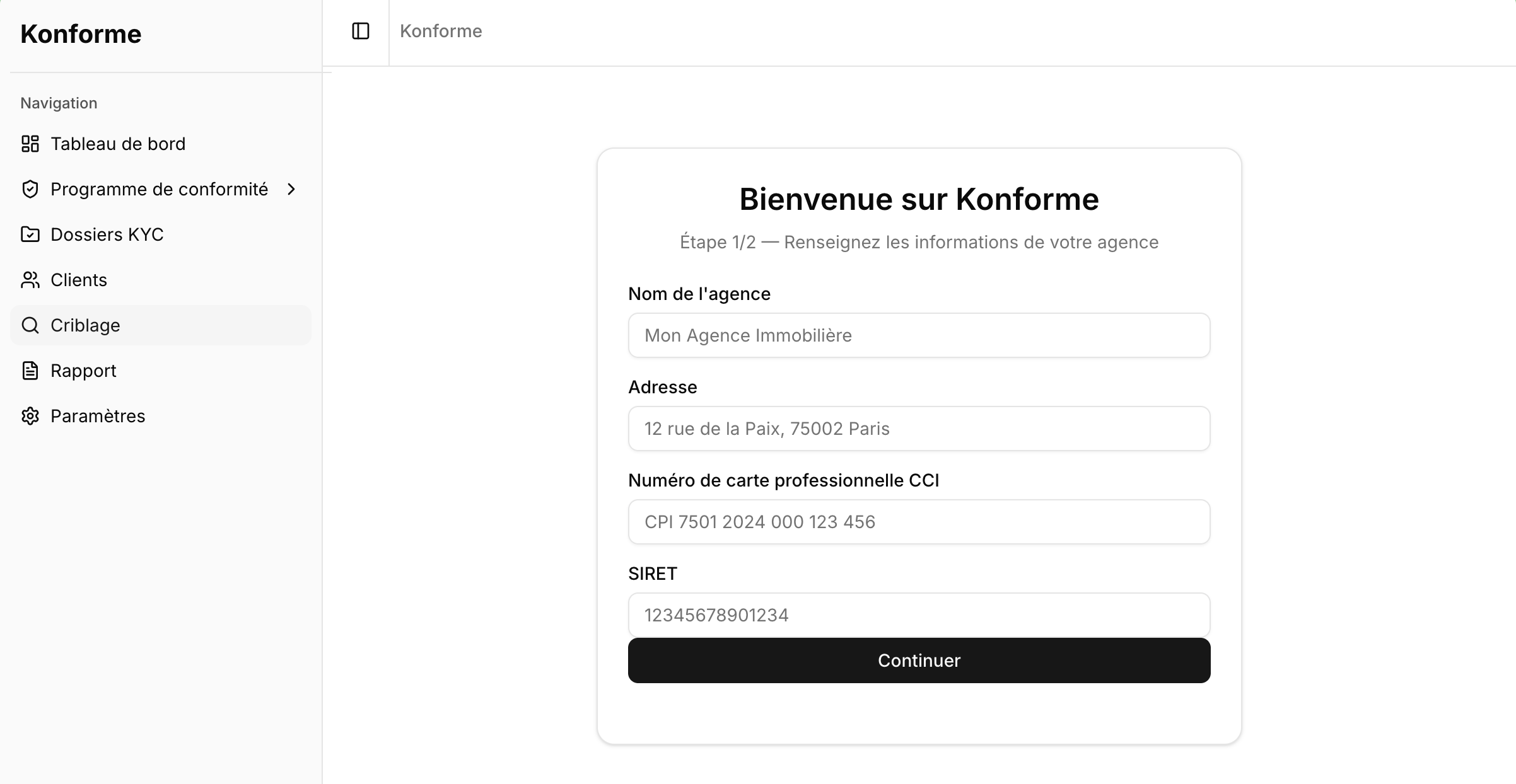Toggle the sidebar collapse icon

point(359,31)
